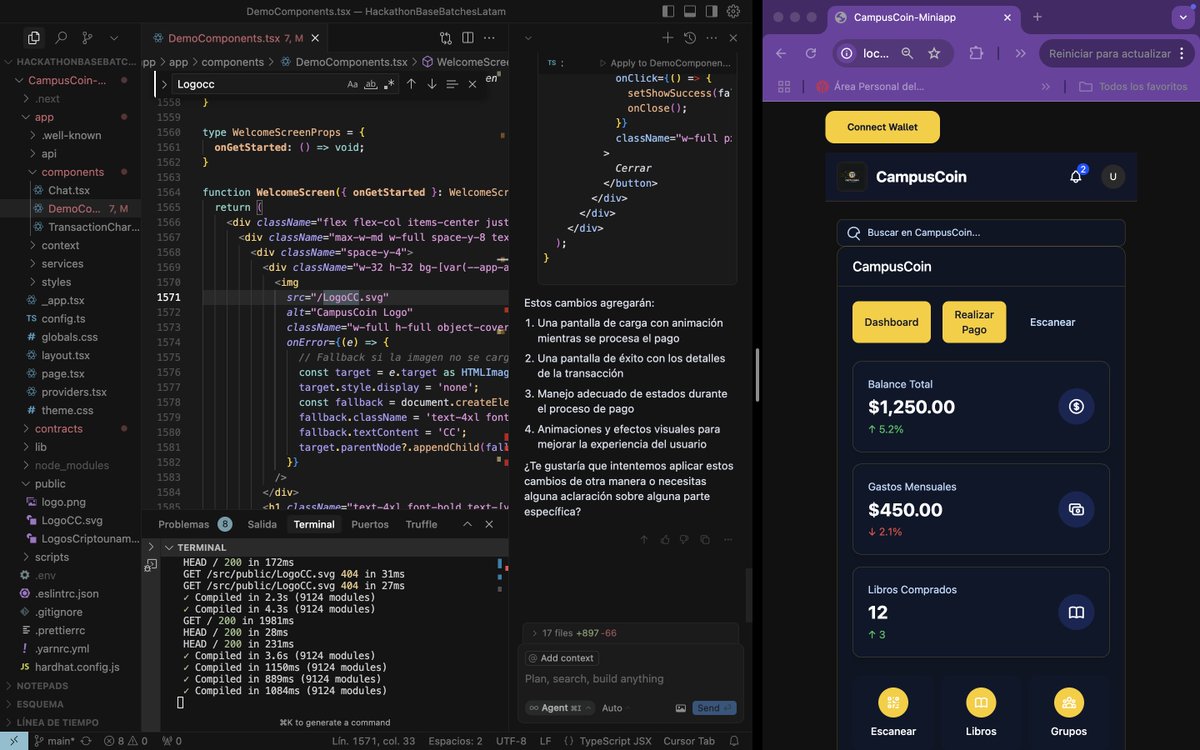This screenshot has height=750, width=1200.
Task: Expand additional sidebar views chevron
Action: (115, 38)
